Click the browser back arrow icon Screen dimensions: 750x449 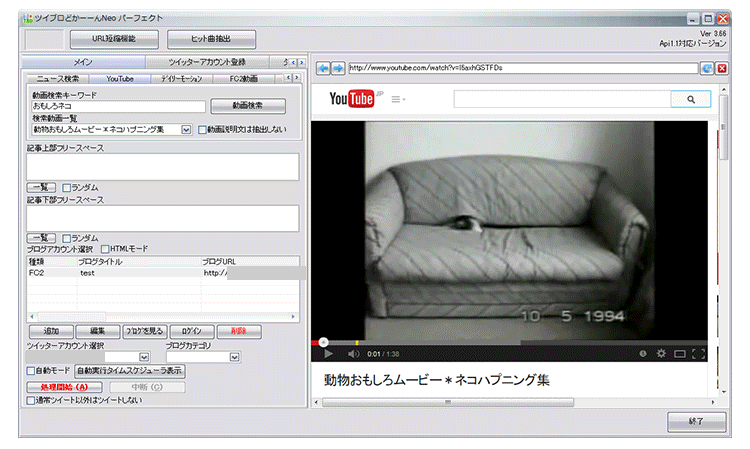point(323,68)
